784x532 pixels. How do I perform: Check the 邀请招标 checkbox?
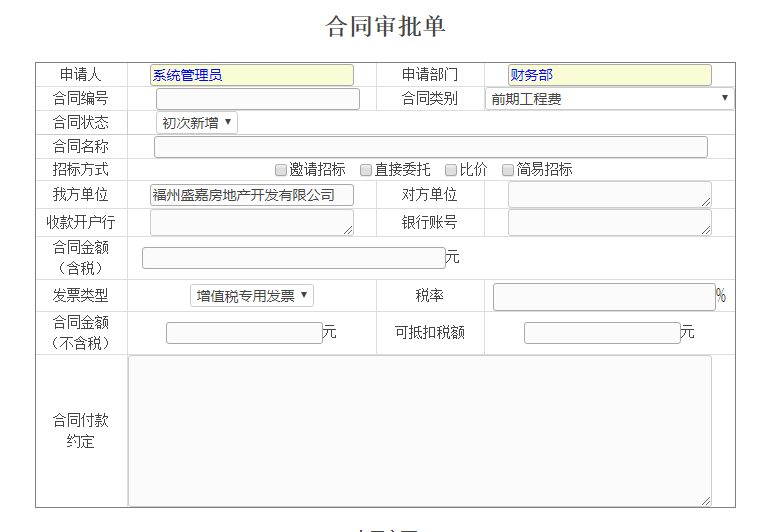tap(282, 170)
